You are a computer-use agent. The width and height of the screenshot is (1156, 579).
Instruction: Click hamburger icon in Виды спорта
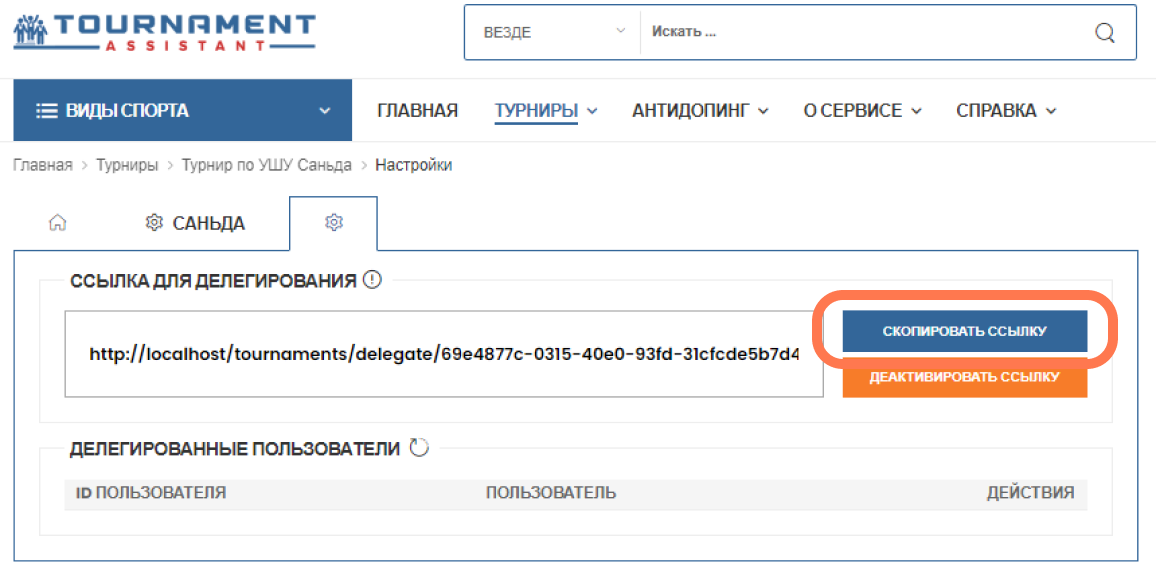(46, 111)
